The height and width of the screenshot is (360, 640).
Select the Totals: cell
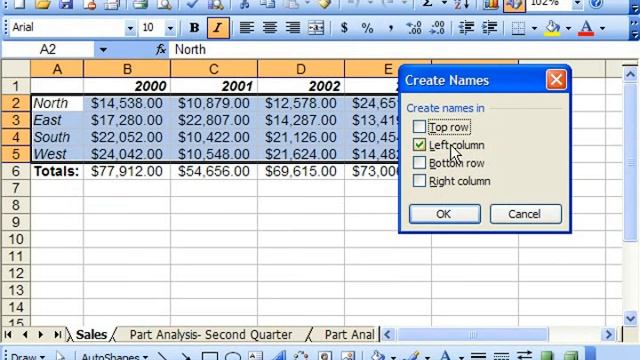[57, 171]
